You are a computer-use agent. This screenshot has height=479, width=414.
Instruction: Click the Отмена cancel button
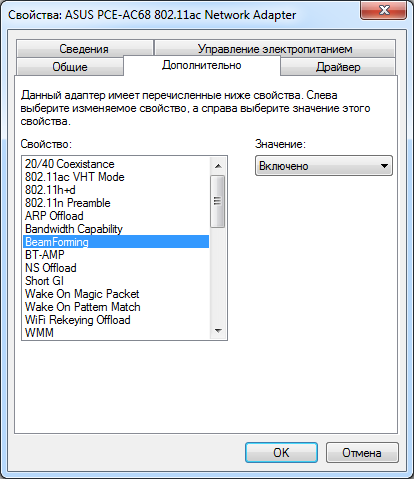click(362, 452)
